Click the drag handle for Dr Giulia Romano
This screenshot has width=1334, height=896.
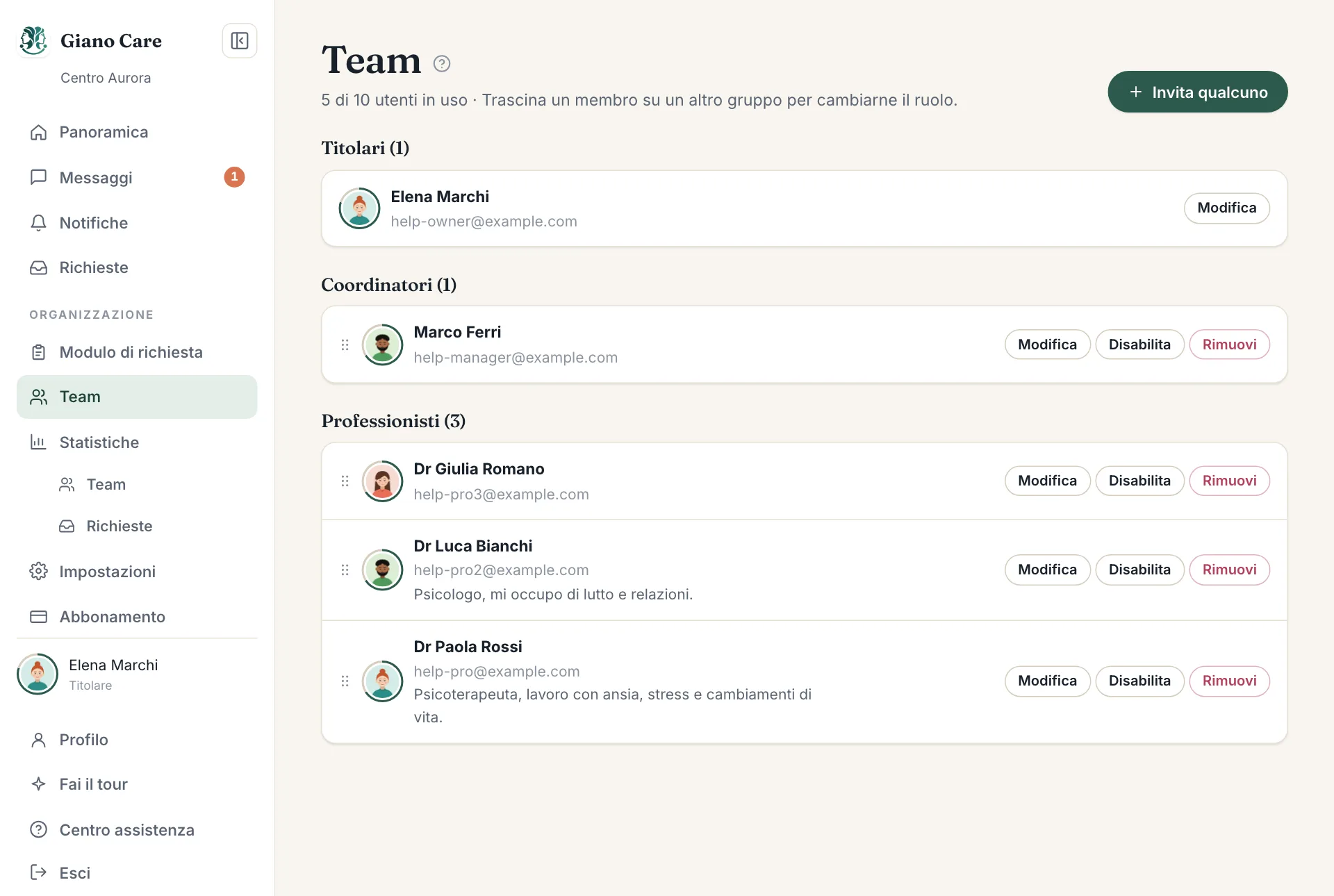click(x=345, y=481)
